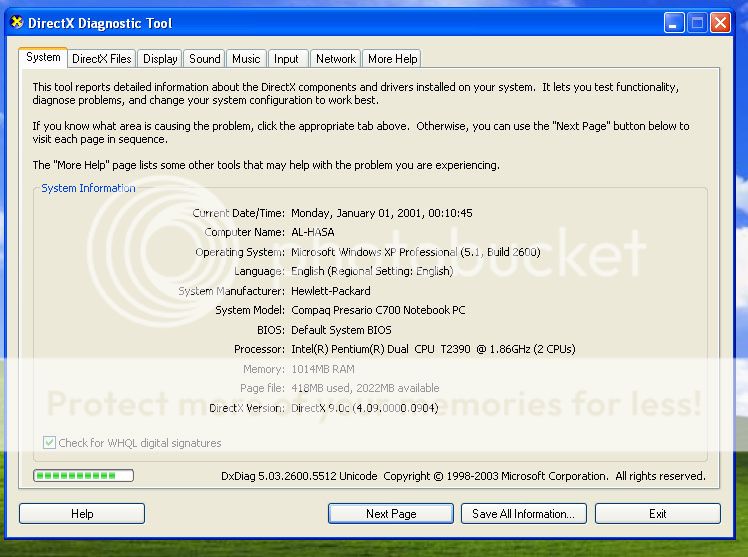Click Save All Information button
The width and height of the screenshot is (748, 557).
click(x=523, y=514)
